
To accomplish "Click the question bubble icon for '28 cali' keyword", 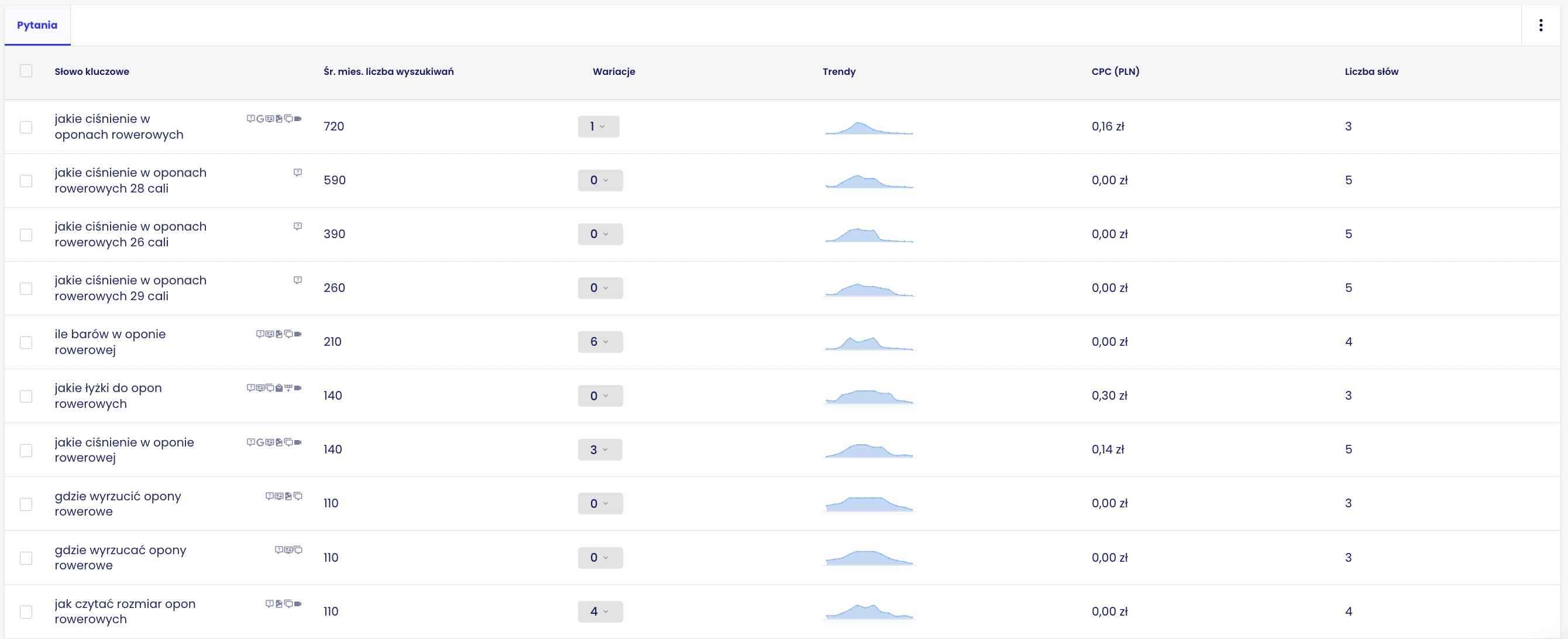I will (x=298, y=173).
